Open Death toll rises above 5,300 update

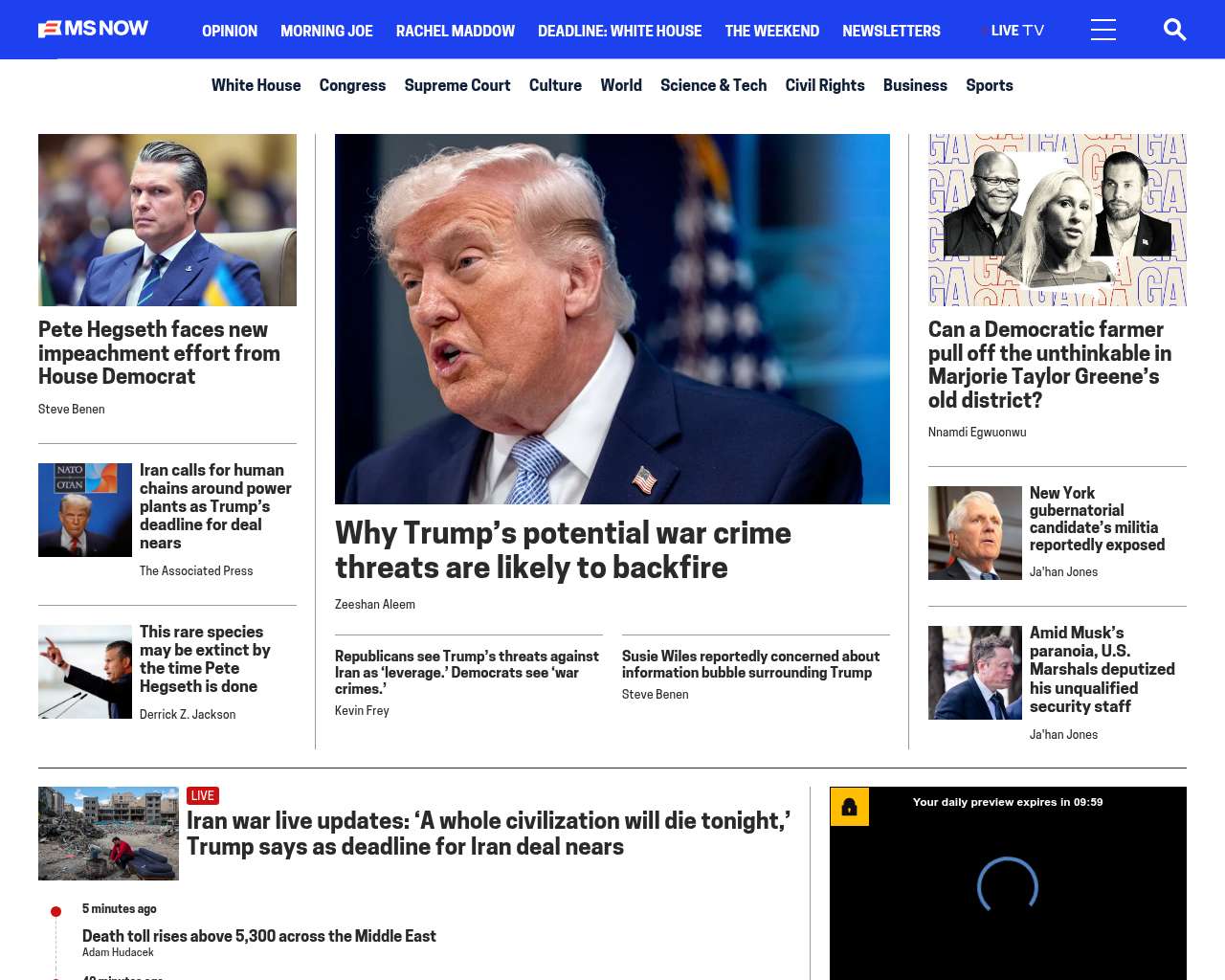tap(259, 936)
